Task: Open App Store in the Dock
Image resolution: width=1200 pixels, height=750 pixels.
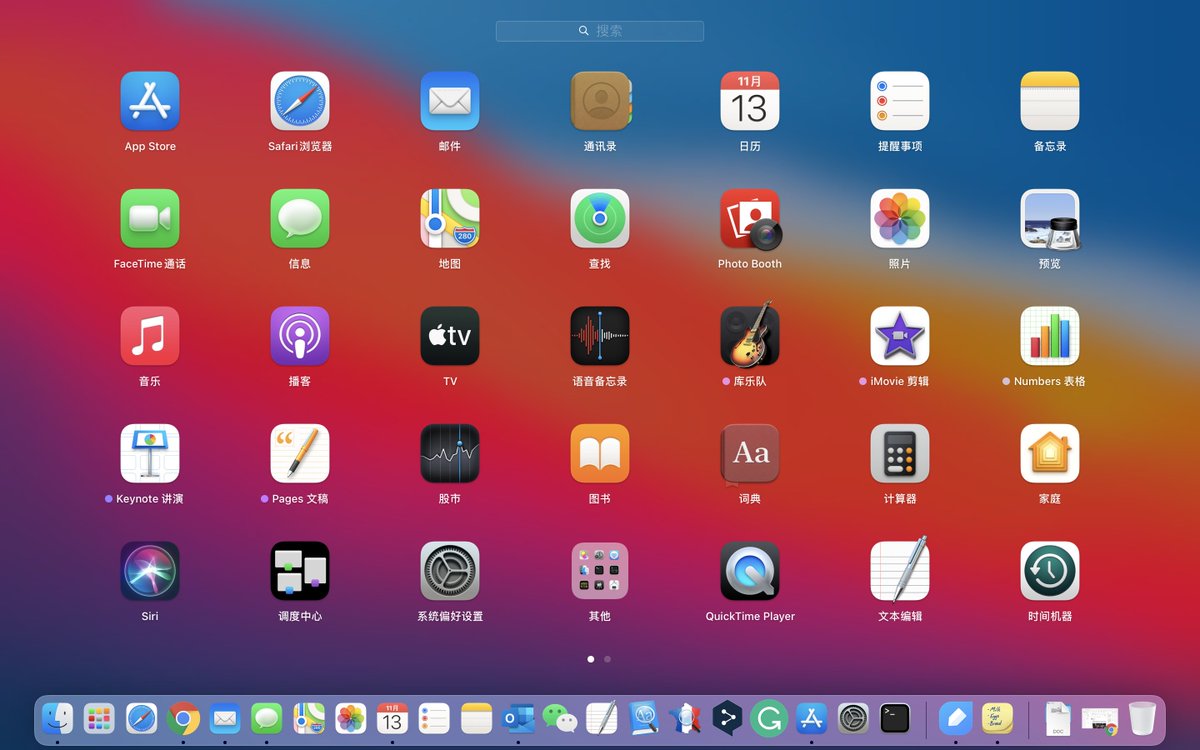Action: pos(811,718)
